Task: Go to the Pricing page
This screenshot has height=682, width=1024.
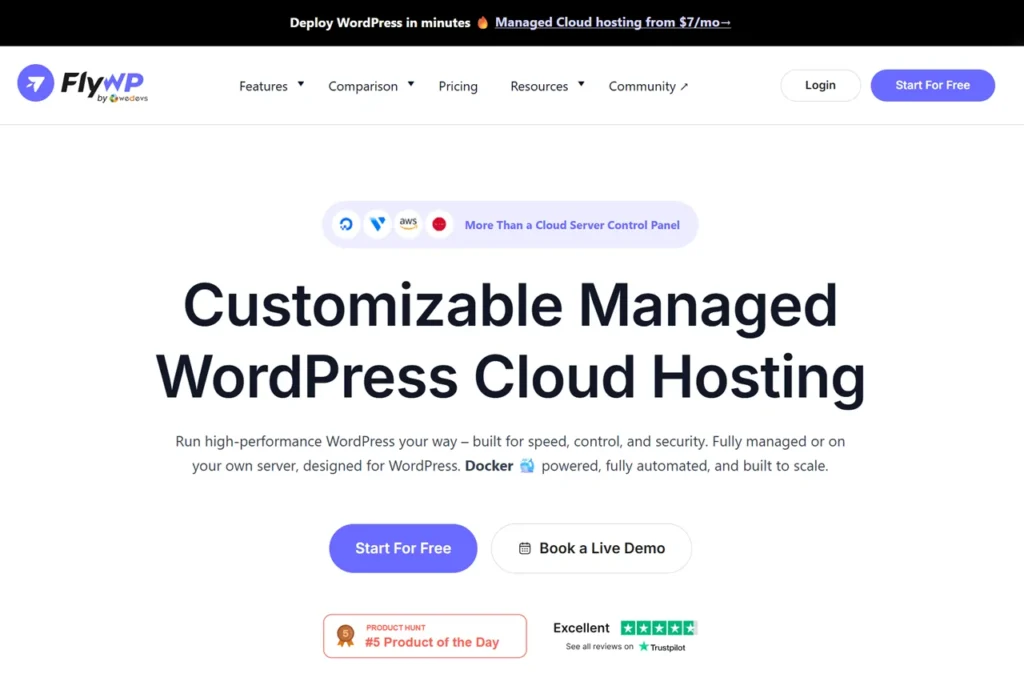Action: pyautogui.click(x=458, y=86)
